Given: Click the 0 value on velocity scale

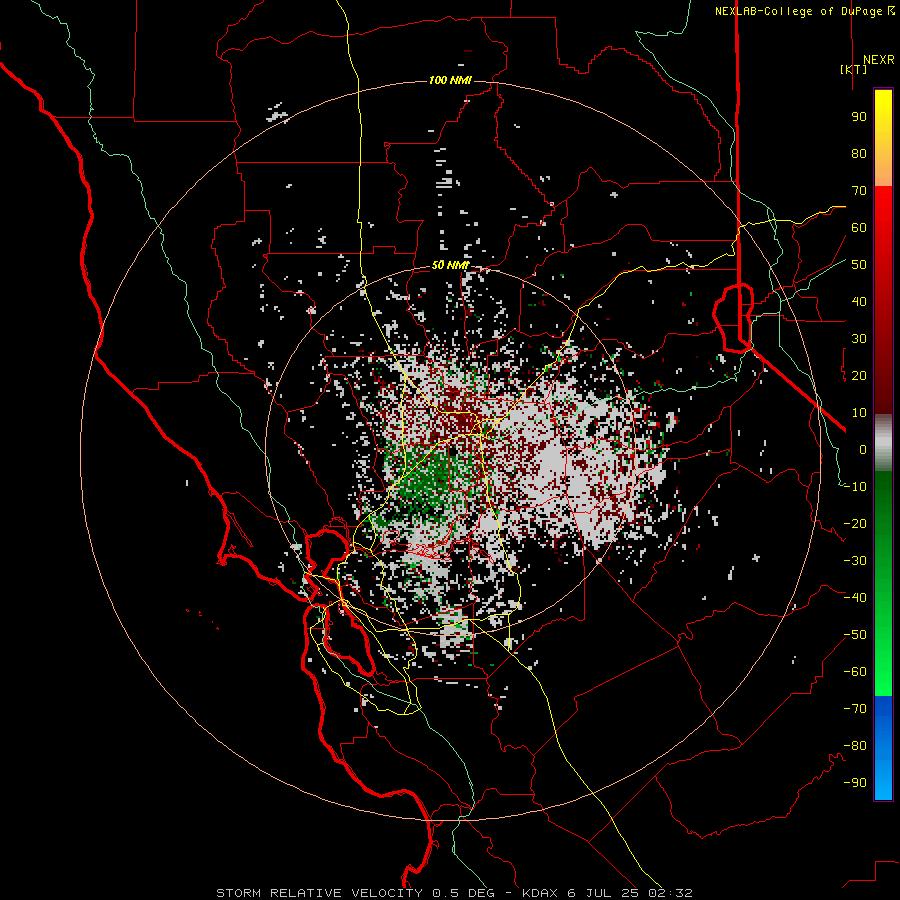Looking at the screenshot, I should [863, 449].
